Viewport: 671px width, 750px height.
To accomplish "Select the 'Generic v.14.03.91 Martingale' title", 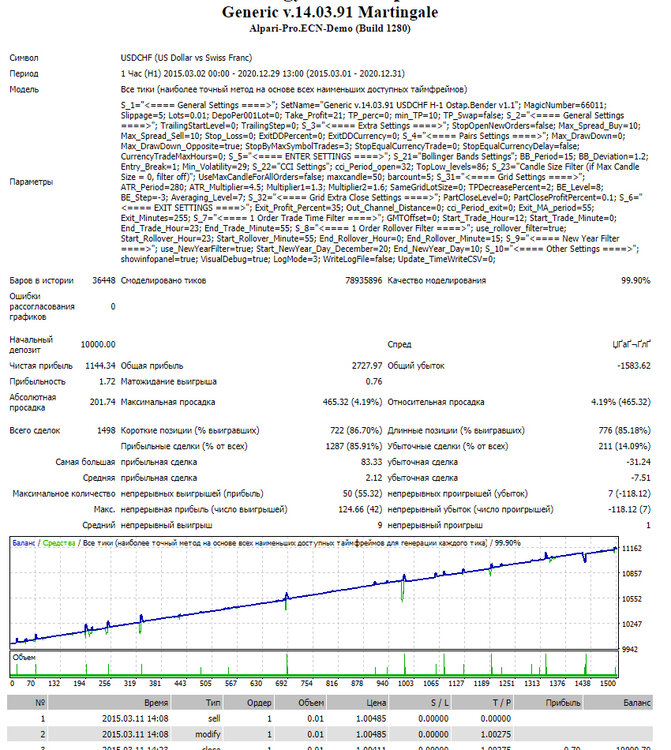I will coord(330,12).
